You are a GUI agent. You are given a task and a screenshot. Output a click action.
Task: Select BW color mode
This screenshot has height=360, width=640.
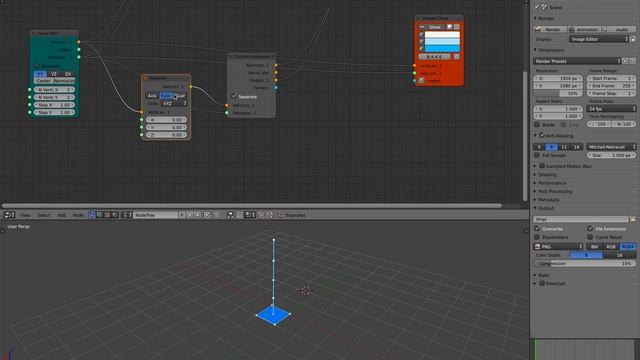pyautogui.click(x=594, y=247)
